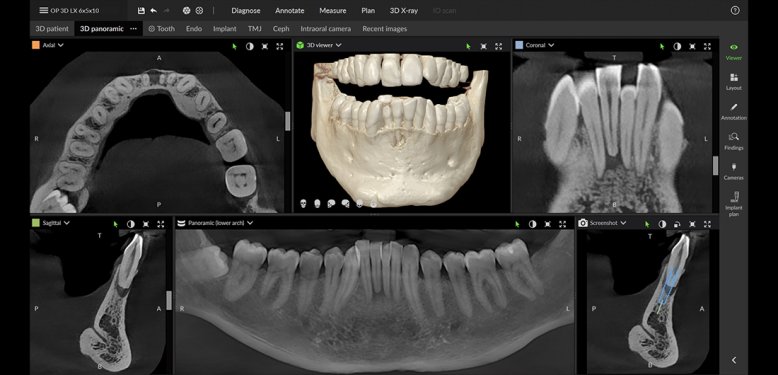This screenshot has width=778, height=375.
Task: Click the blue Coronal color swatch
Action: (x=519, y=45)
